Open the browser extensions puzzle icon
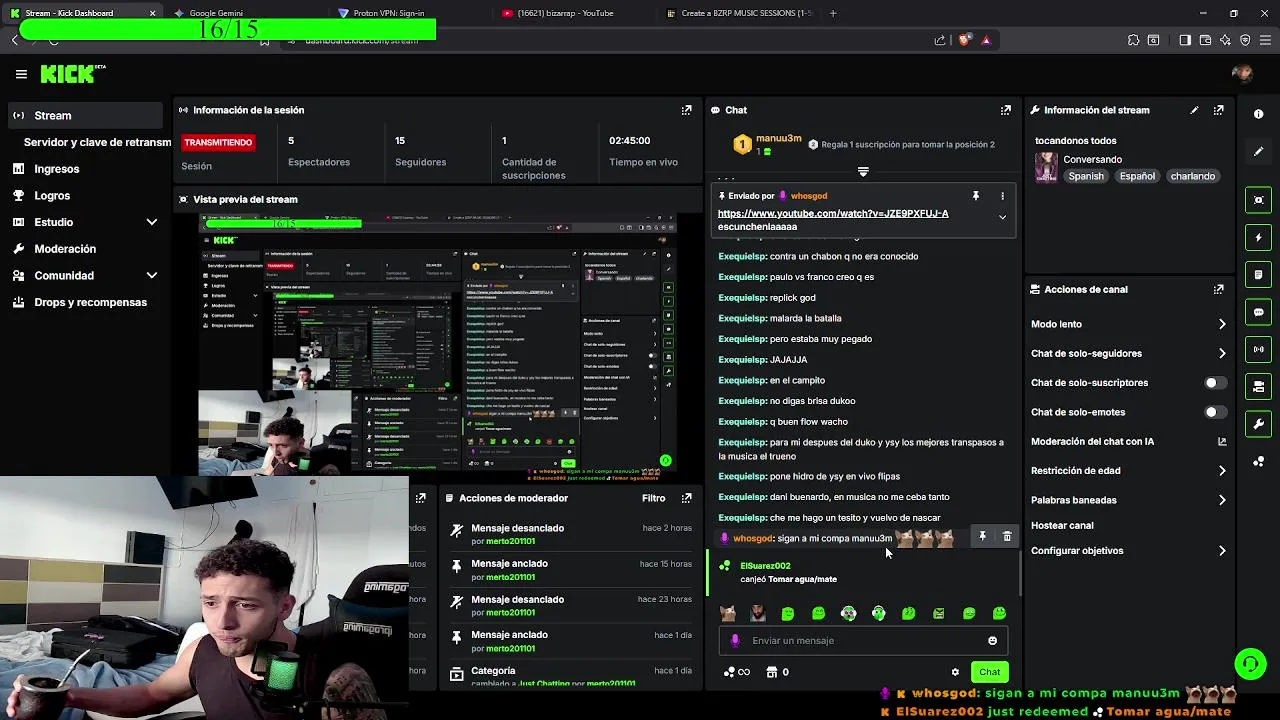This screenshot has height=720, width=1280. (x=1133, y=40)
